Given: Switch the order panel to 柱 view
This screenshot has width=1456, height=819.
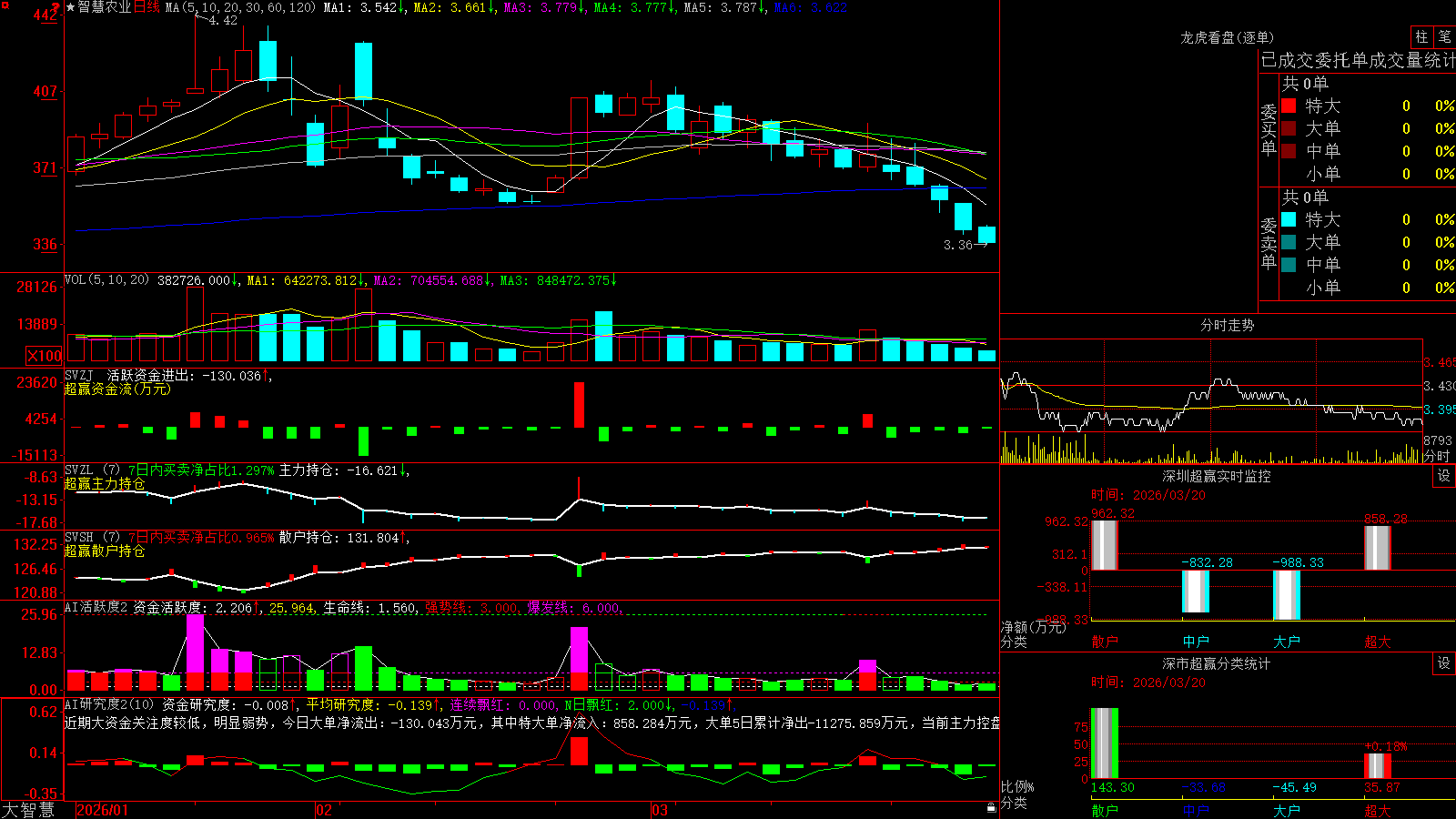Looking at the screenshot, I should click(x=1421, y=36).
